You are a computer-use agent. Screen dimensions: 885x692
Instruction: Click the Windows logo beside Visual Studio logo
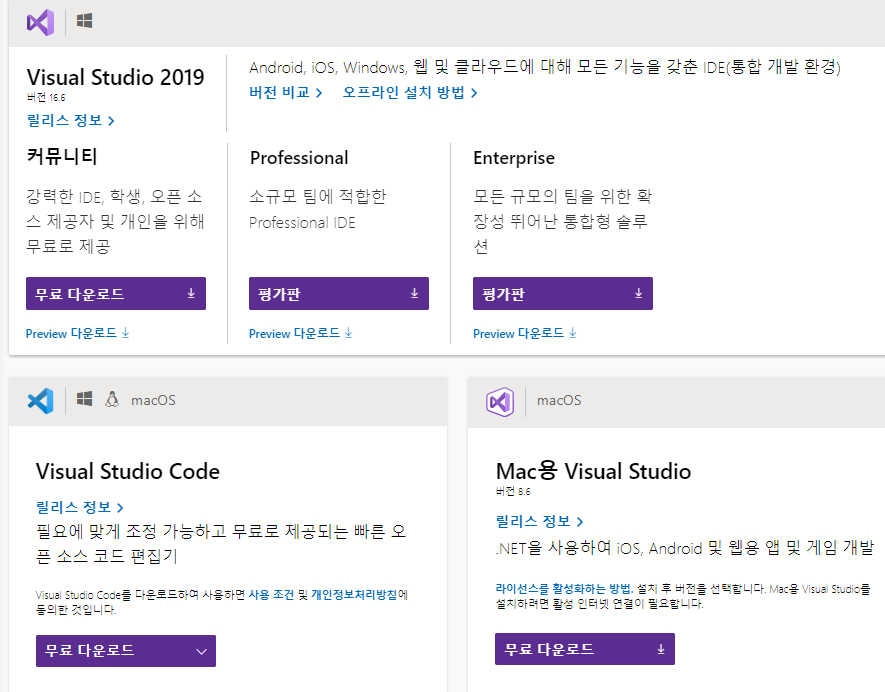84,21
